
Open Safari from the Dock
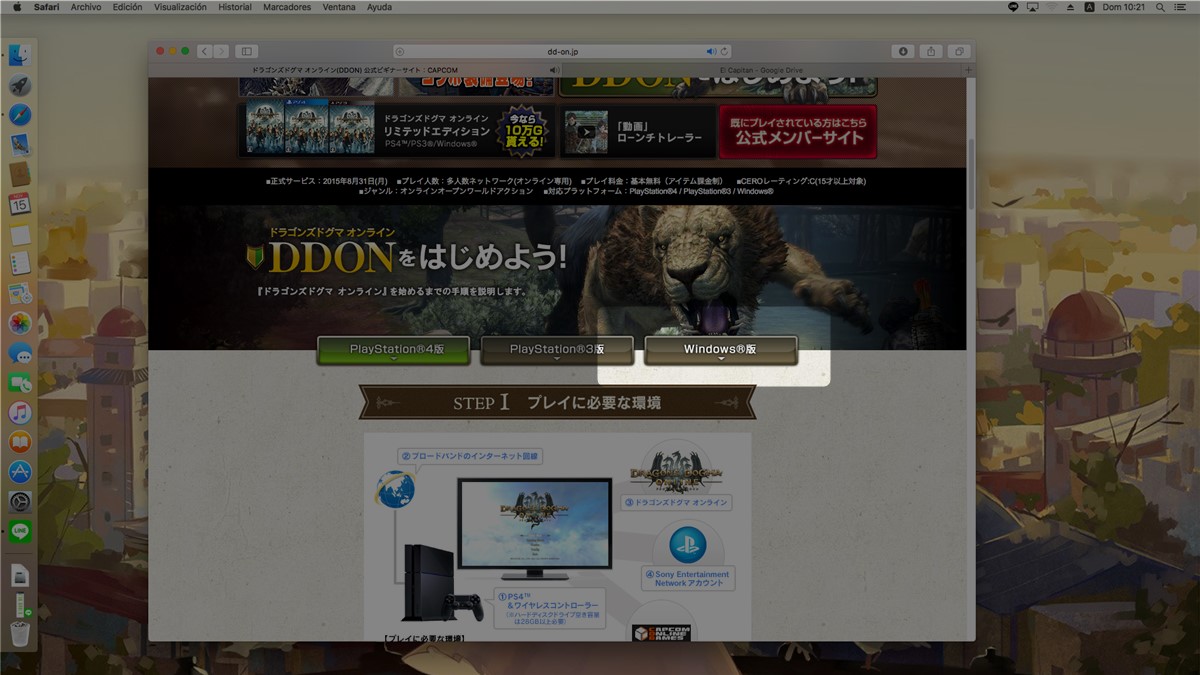click(20, 115)
